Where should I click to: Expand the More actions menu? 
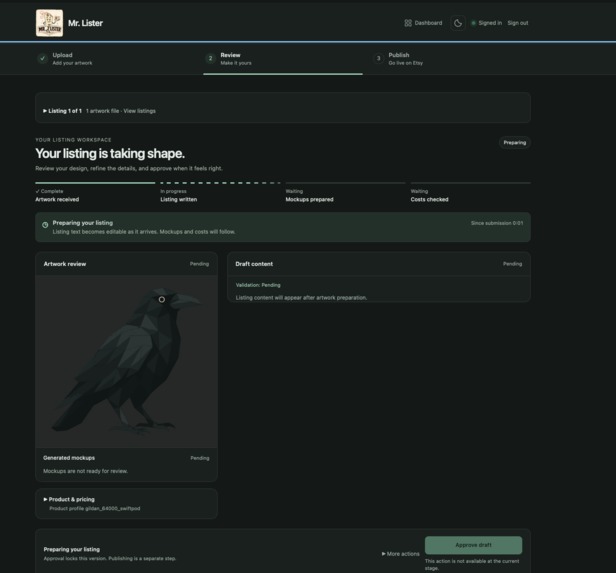coord(400,554)
